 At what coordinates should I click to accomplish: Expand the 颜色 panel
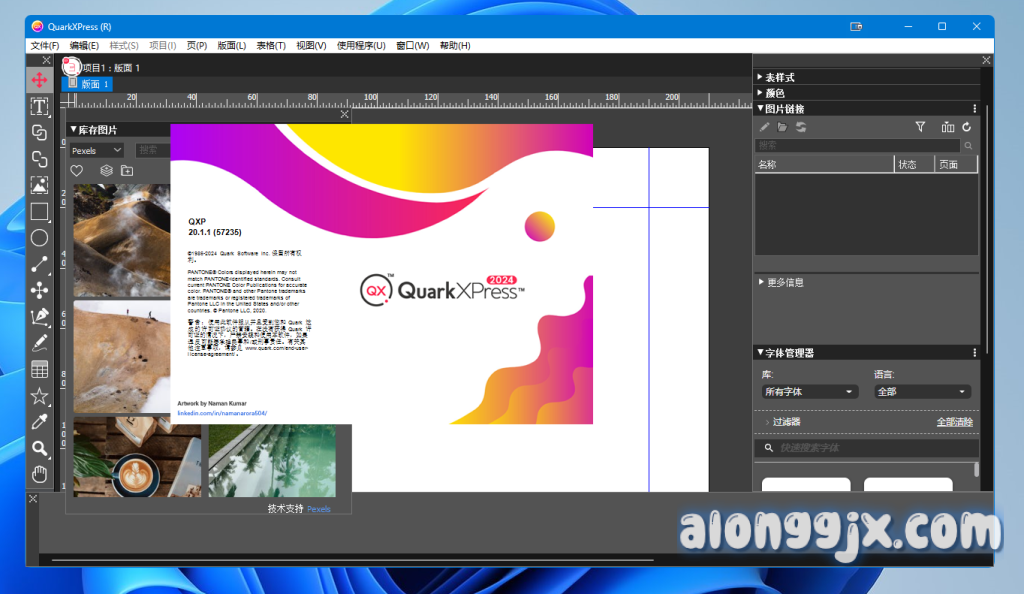(x=774, y=93)
